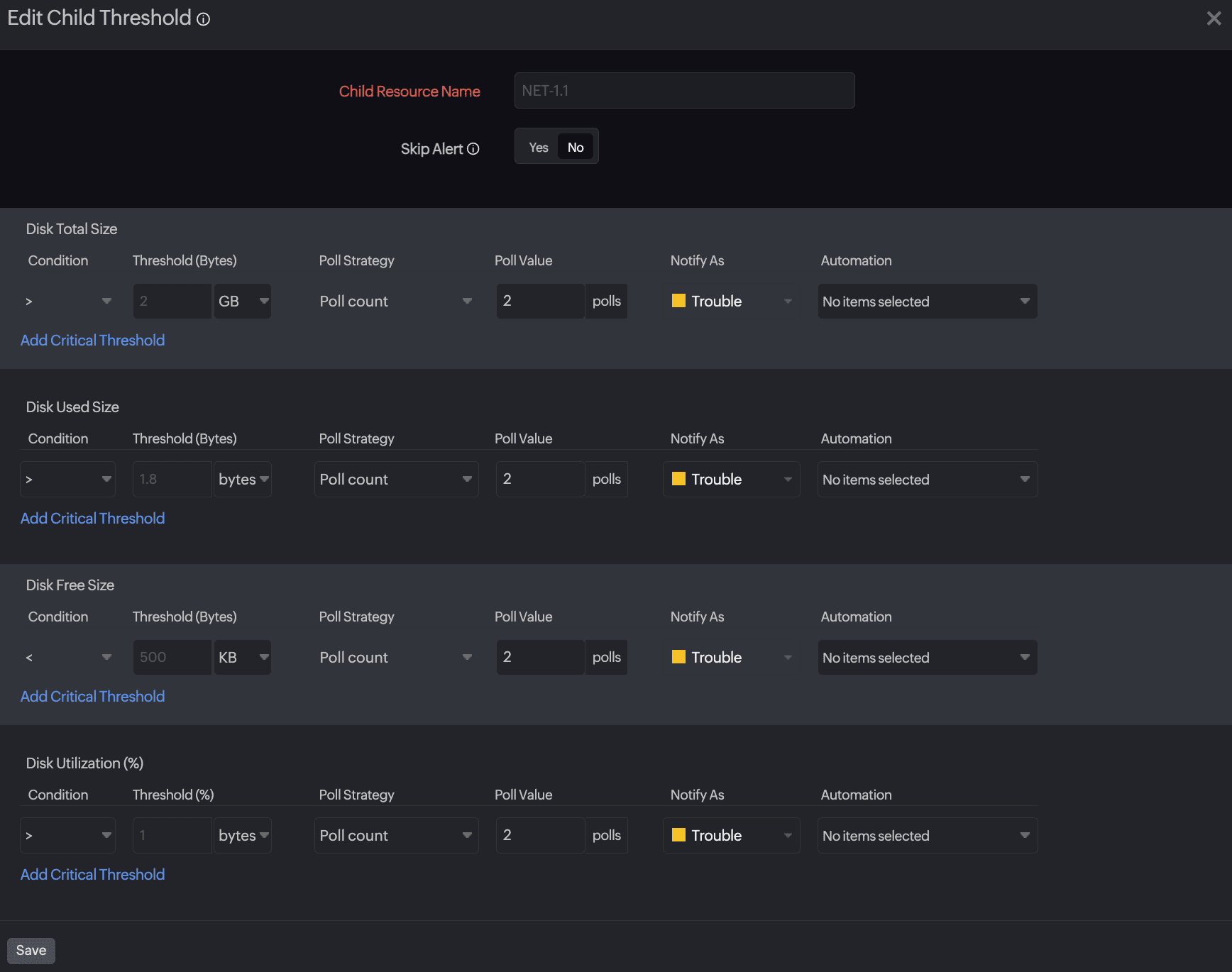Add Critical Threshold for Disk Total Size
This screenshot has height=972, width=1232.
point(92,341)
